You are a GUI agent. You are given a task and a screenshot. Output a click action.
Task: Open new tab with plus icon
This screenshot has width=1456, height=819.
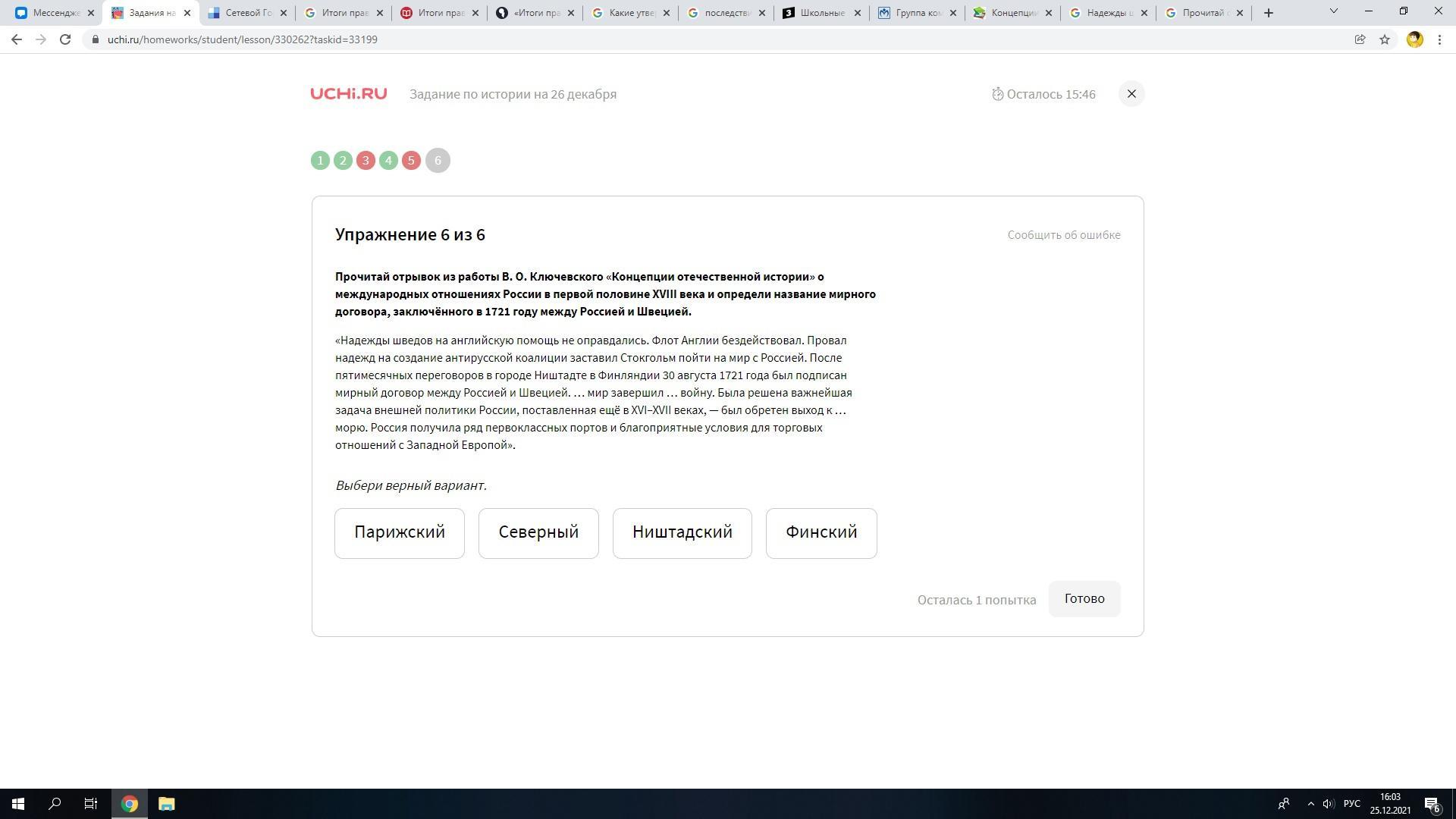[x=1268, y=13]
